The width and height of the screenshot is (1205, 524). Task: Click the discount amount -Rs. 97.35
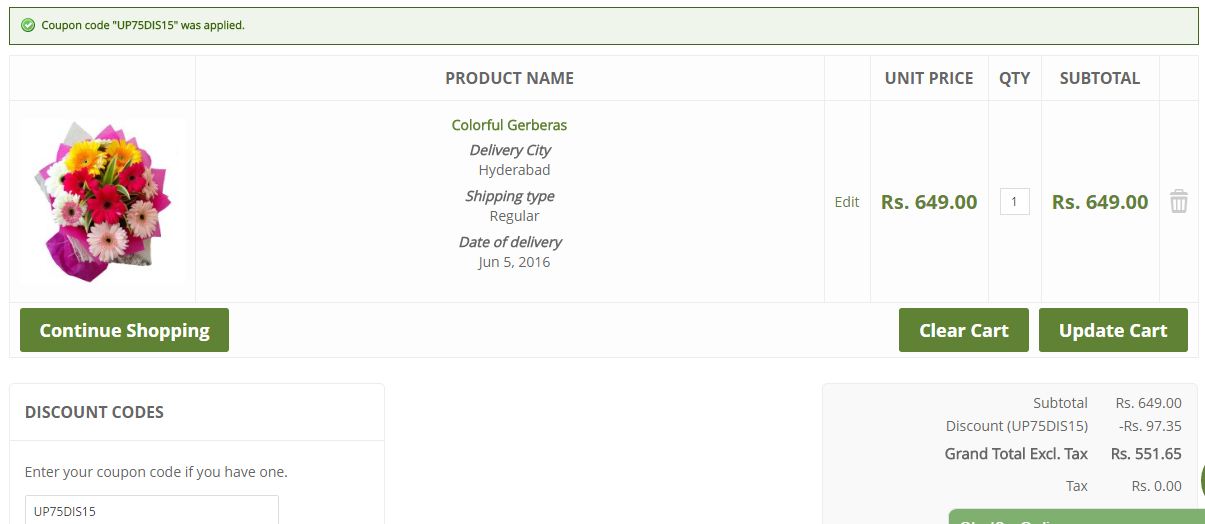[x=1149, y=426]
